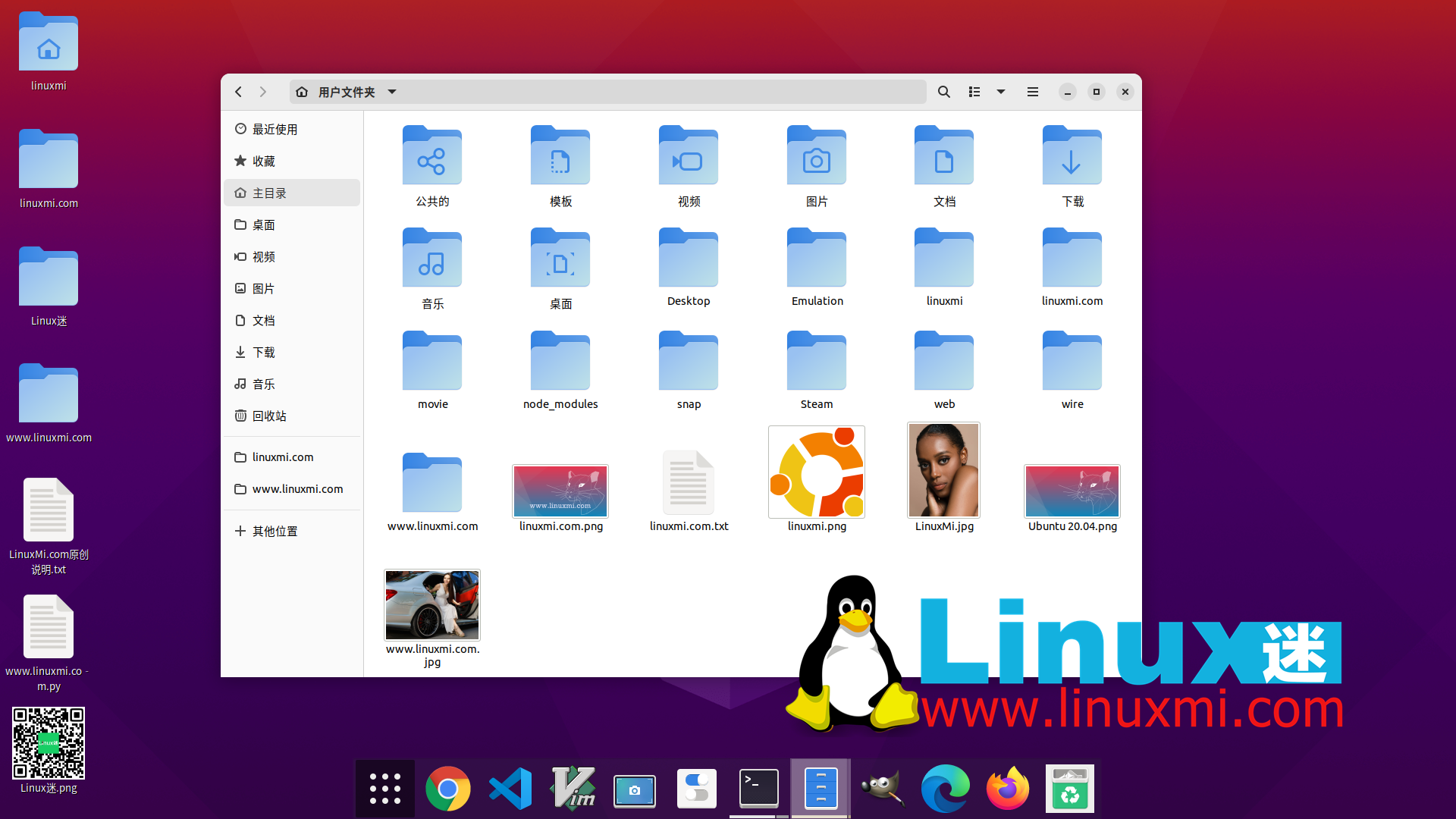
Task: Select Linux迷.png QR code on desktop
Action: [49, 743]
